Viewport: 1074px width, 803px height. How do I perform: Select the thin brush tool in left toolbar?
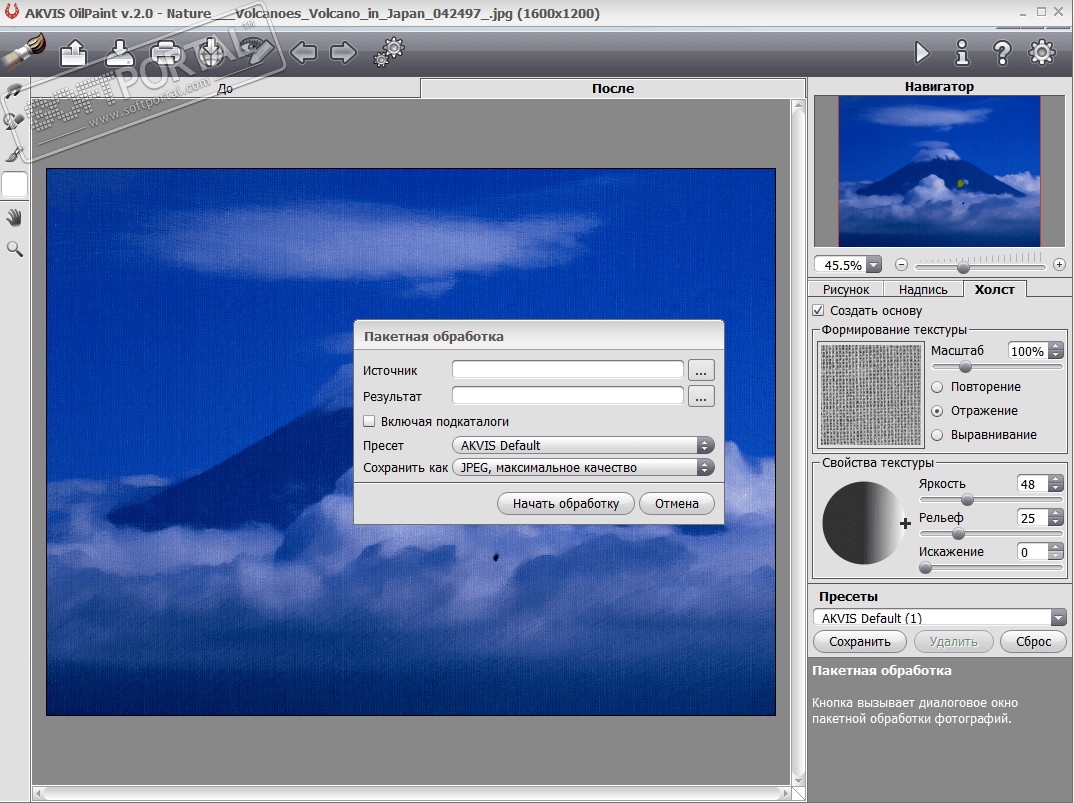click(14, 153)
